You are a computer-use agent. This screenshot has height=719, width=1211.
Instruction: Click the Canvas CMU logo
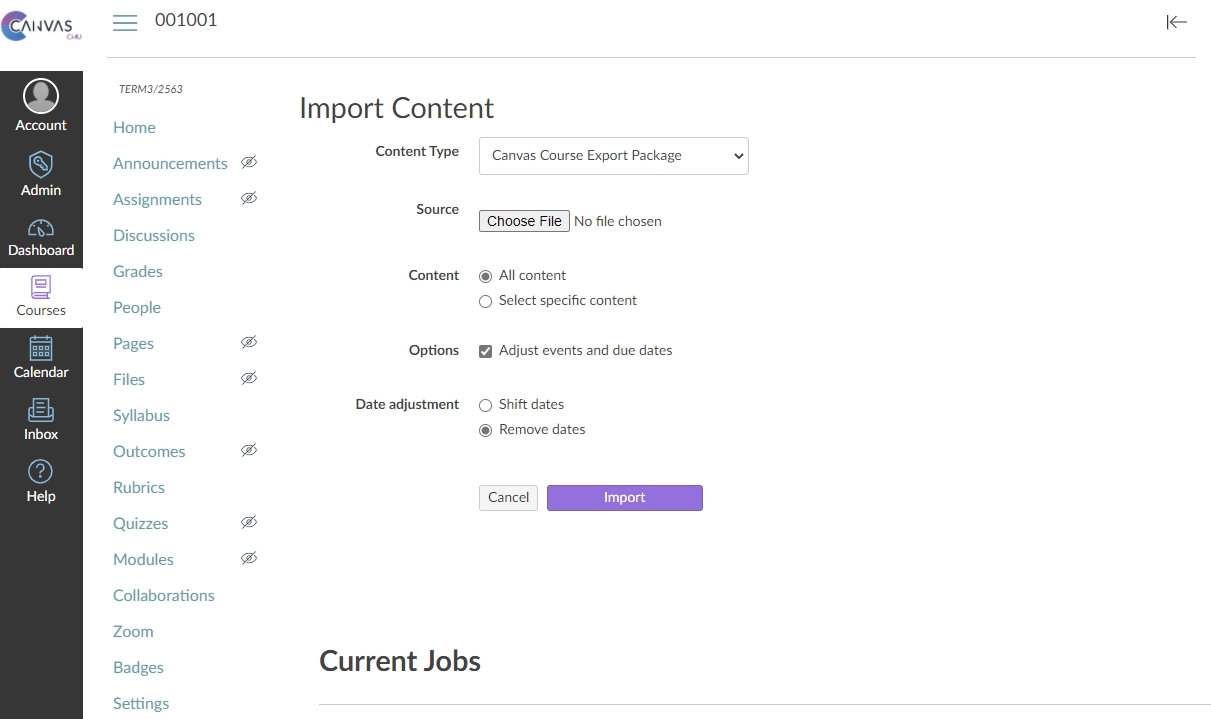[x=41, y=27]
